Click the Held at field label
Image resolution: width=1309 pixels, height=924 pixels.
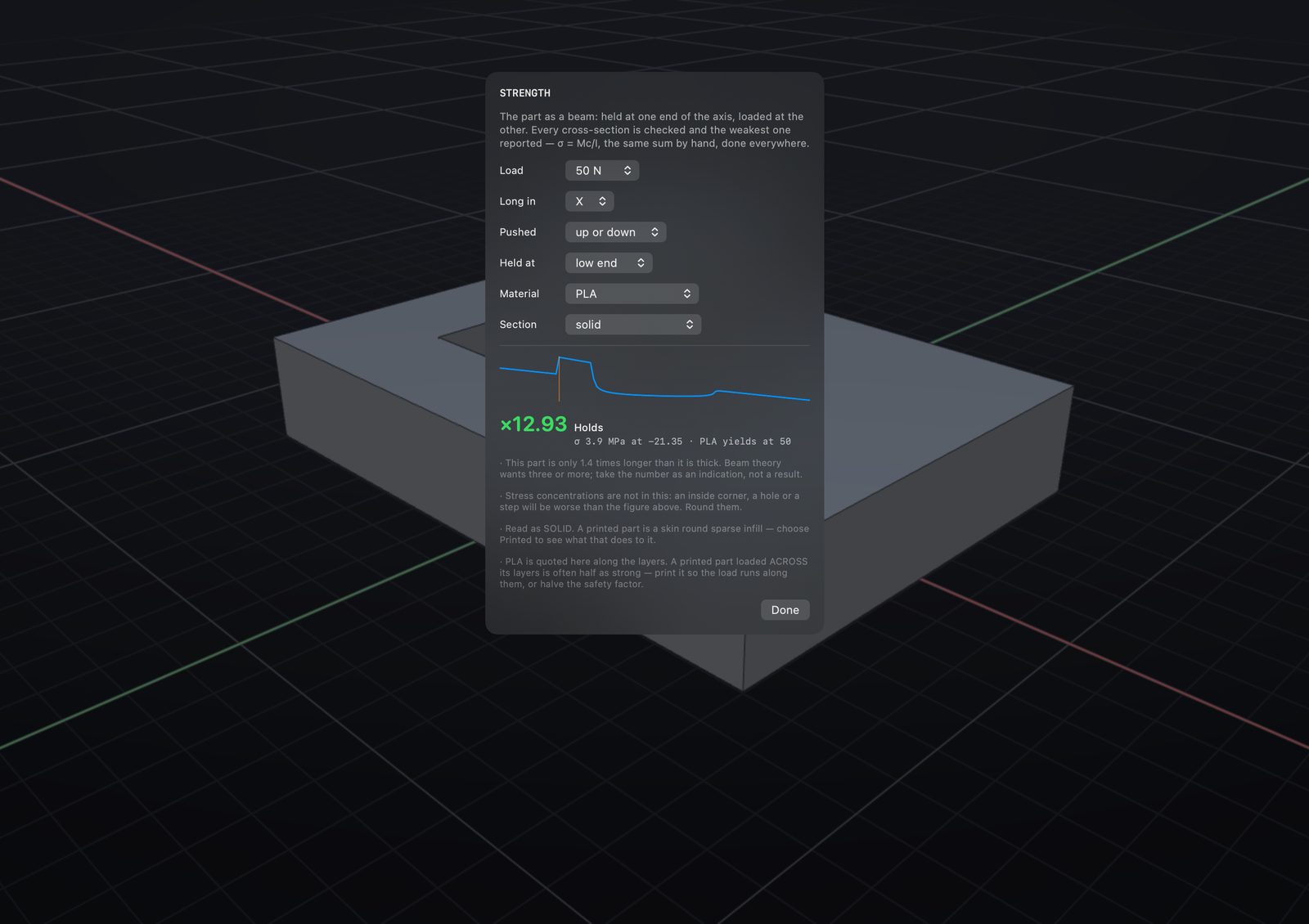point(517,262)
